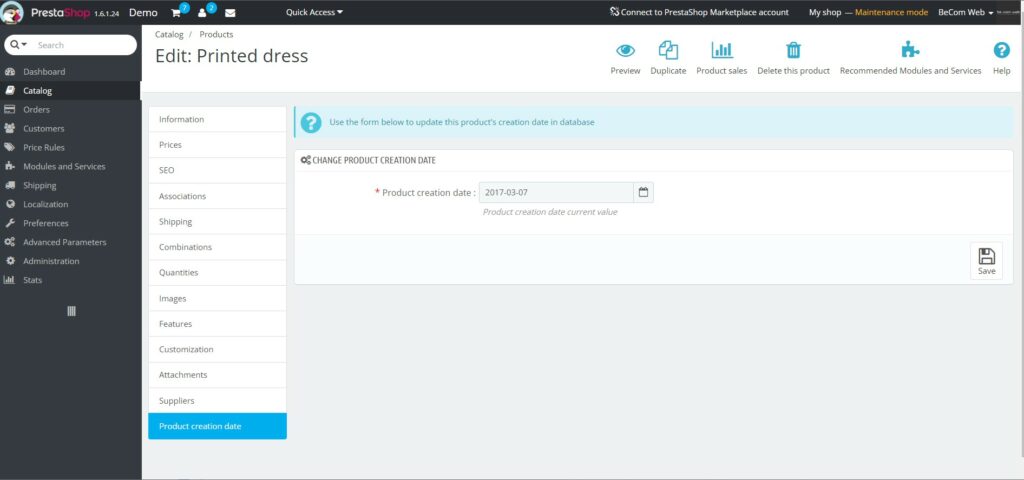Expand the Quick Access dropdown
The image size is (1024, 480).
[314, 12]
